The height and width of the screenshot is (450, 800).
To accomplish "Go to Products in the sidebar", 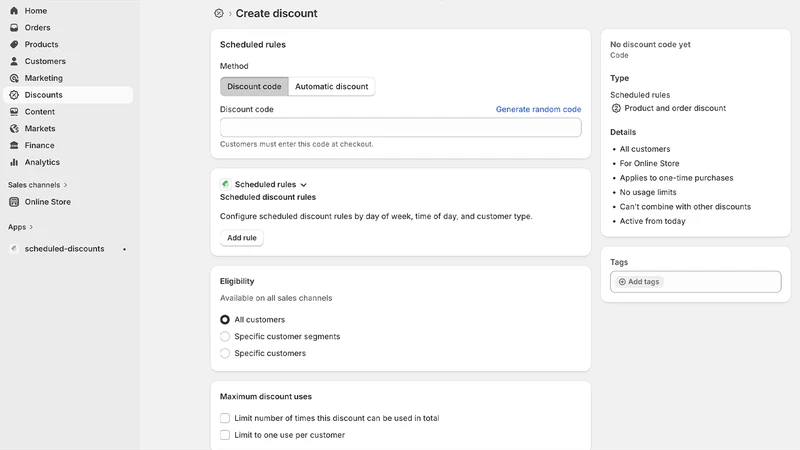I will [x=68, y=44].
